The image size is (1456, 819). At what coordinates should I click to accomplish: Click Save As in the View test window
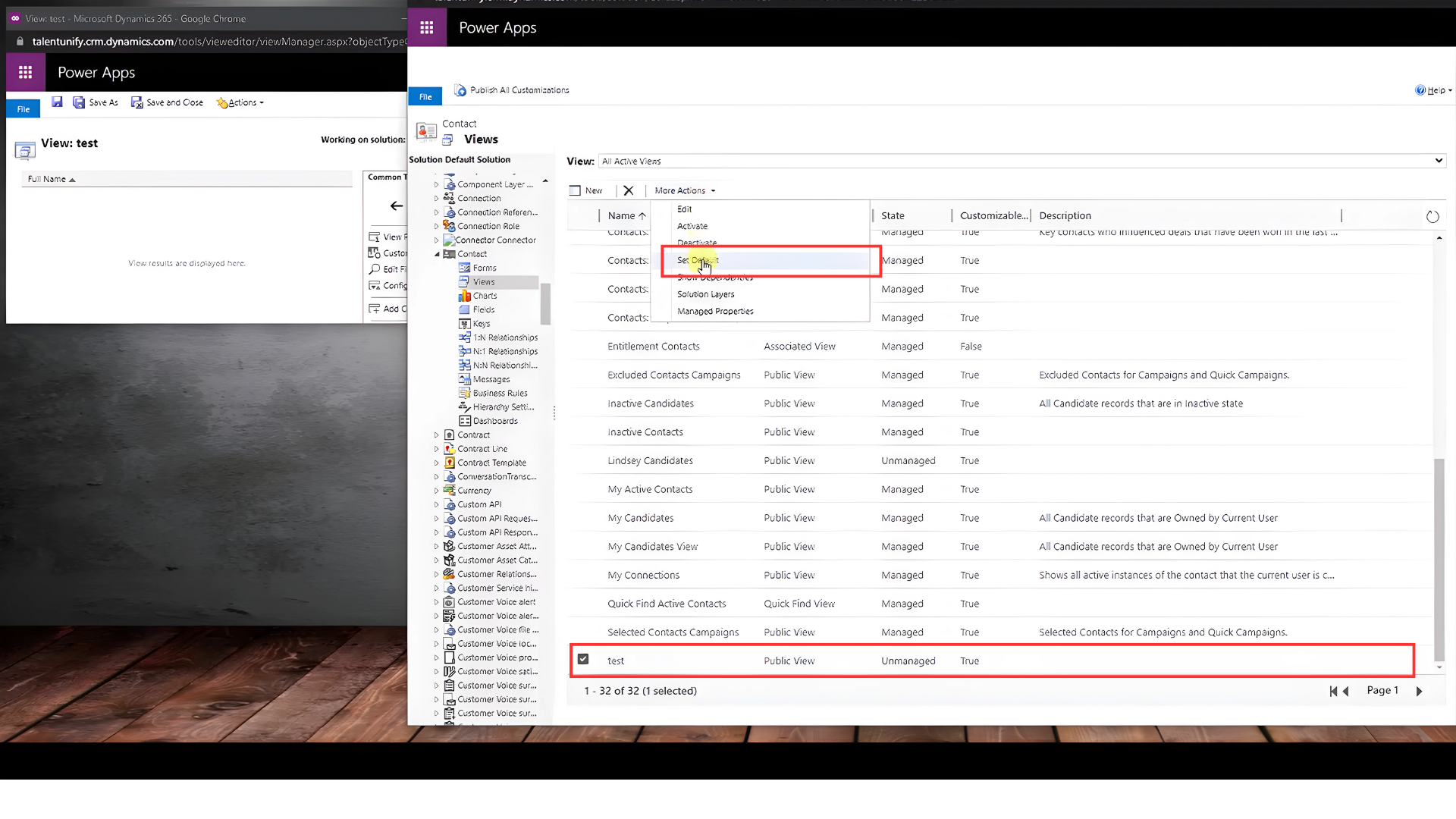(96, 102)
